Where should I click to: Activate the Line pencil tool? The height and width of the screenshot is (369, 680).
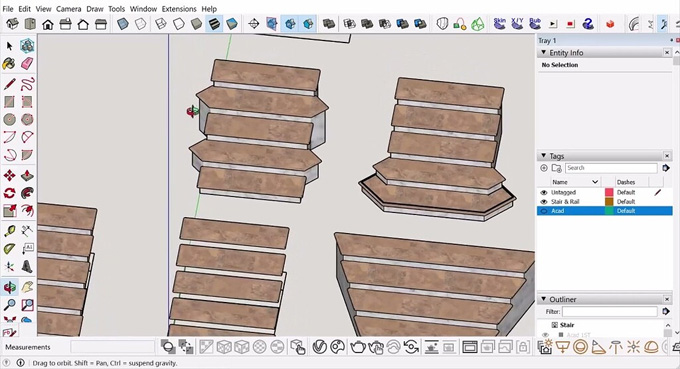pyautogui.click(x=10, y=84)
